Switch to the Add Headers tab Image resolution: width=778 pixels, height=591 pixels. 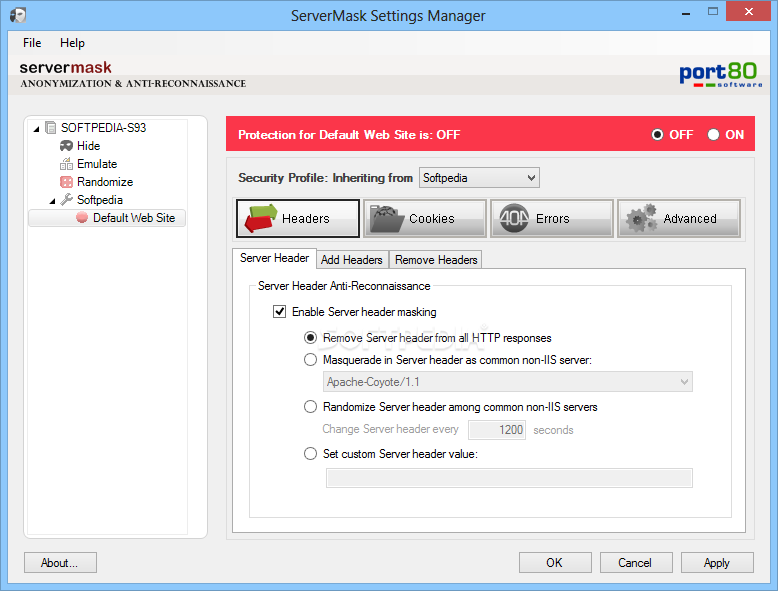pos(352,260)
